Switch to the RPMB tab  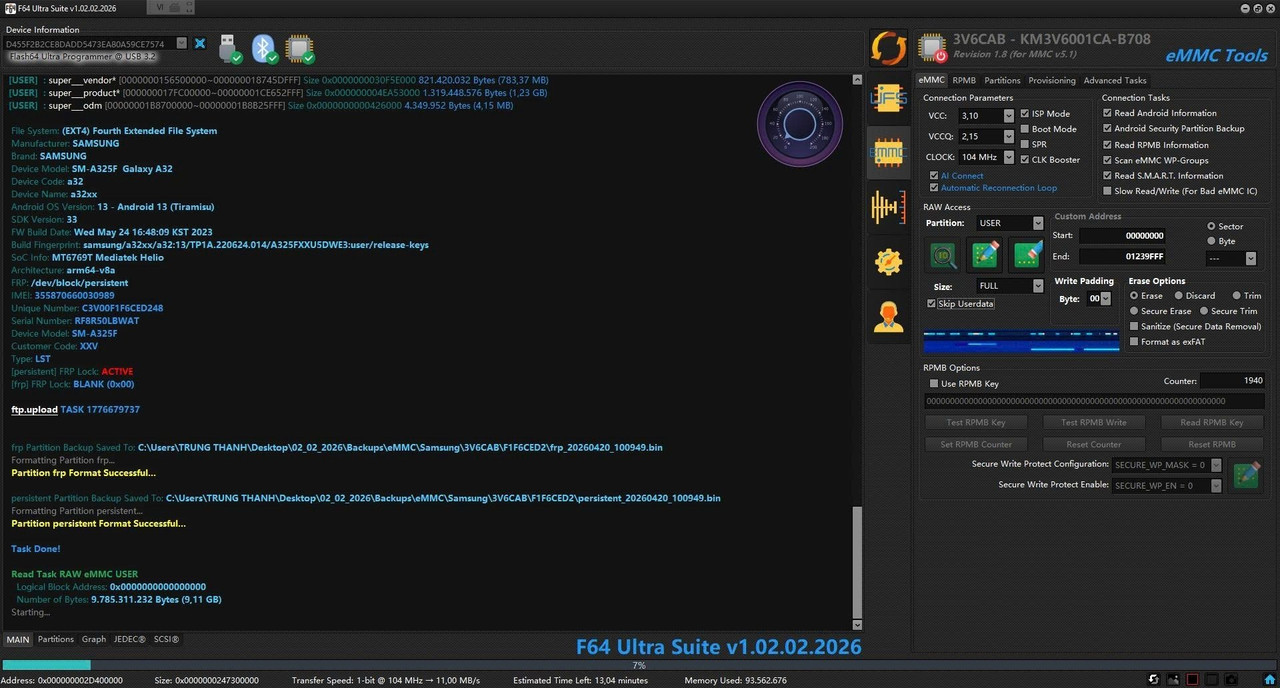tap(964, 80)
